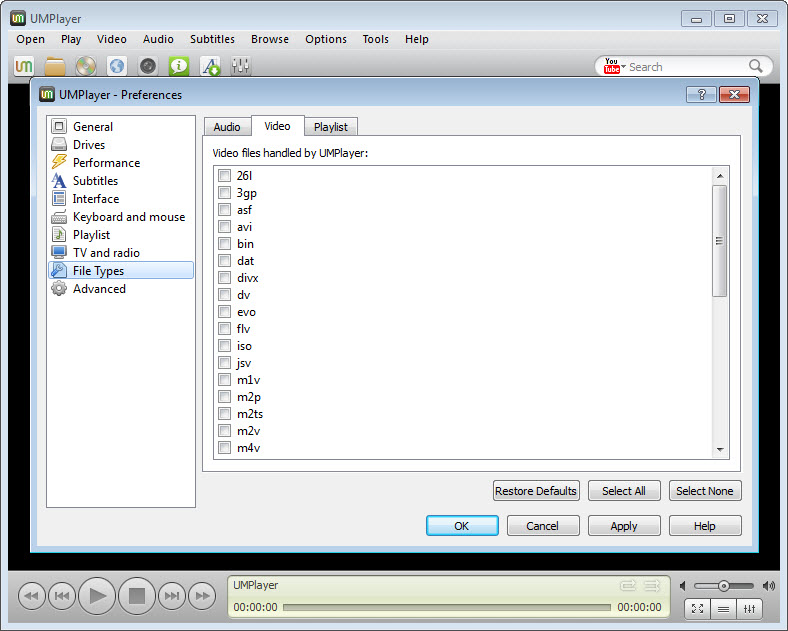The width and height of the screenshot is (788, 631).
Task: Open file via folder toolbar icon
Action: click(x=55, y=66)
